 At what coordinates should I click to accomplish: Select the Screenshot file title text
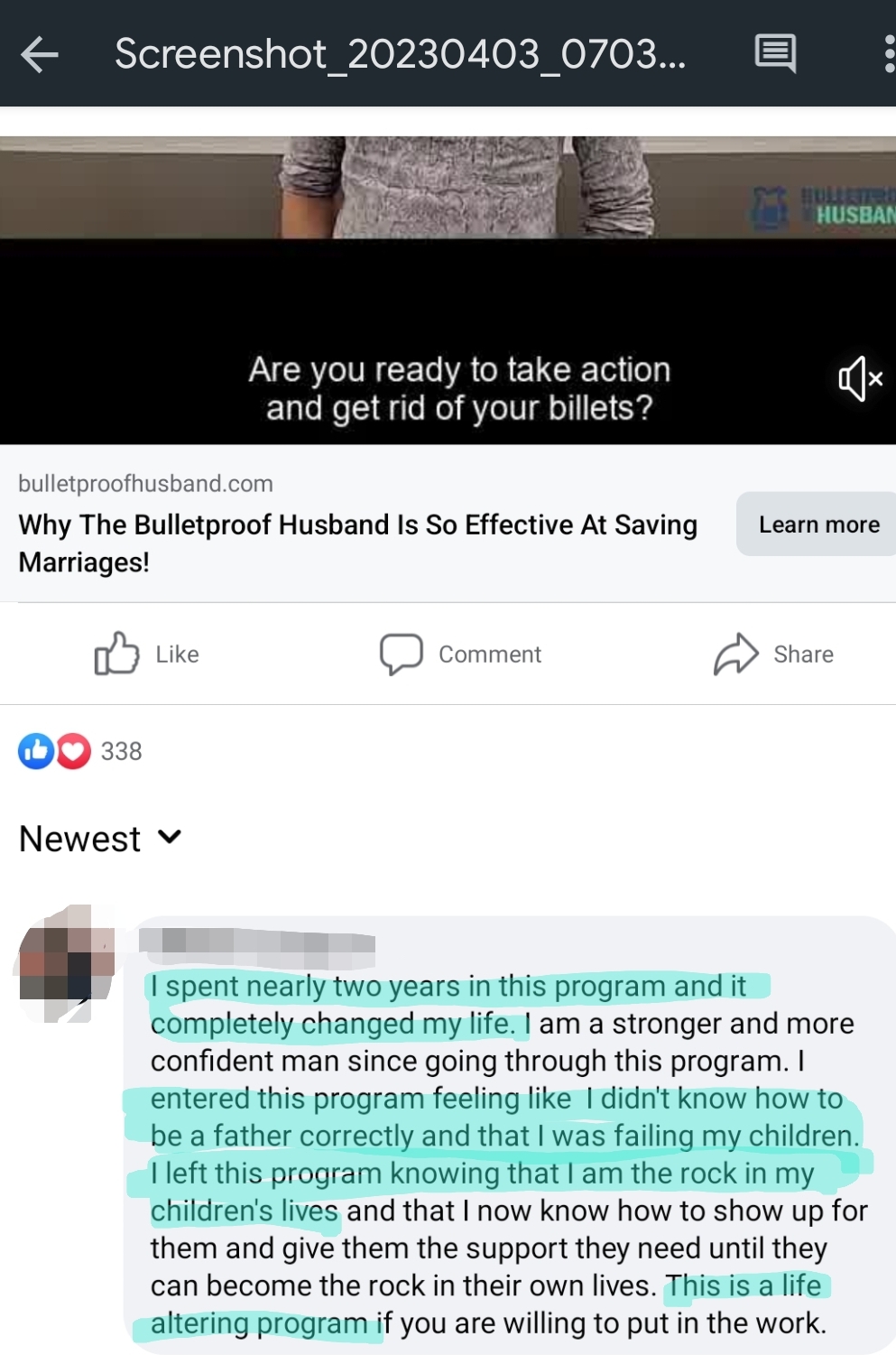[x=400, y=54]
